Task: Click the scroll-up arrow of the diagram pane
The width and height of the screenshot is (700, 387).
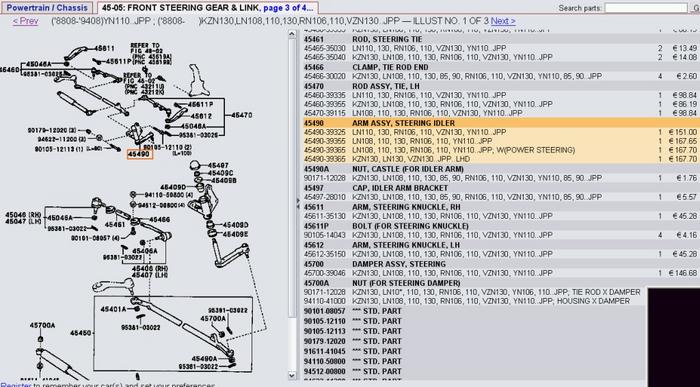Action: (292, 34)
